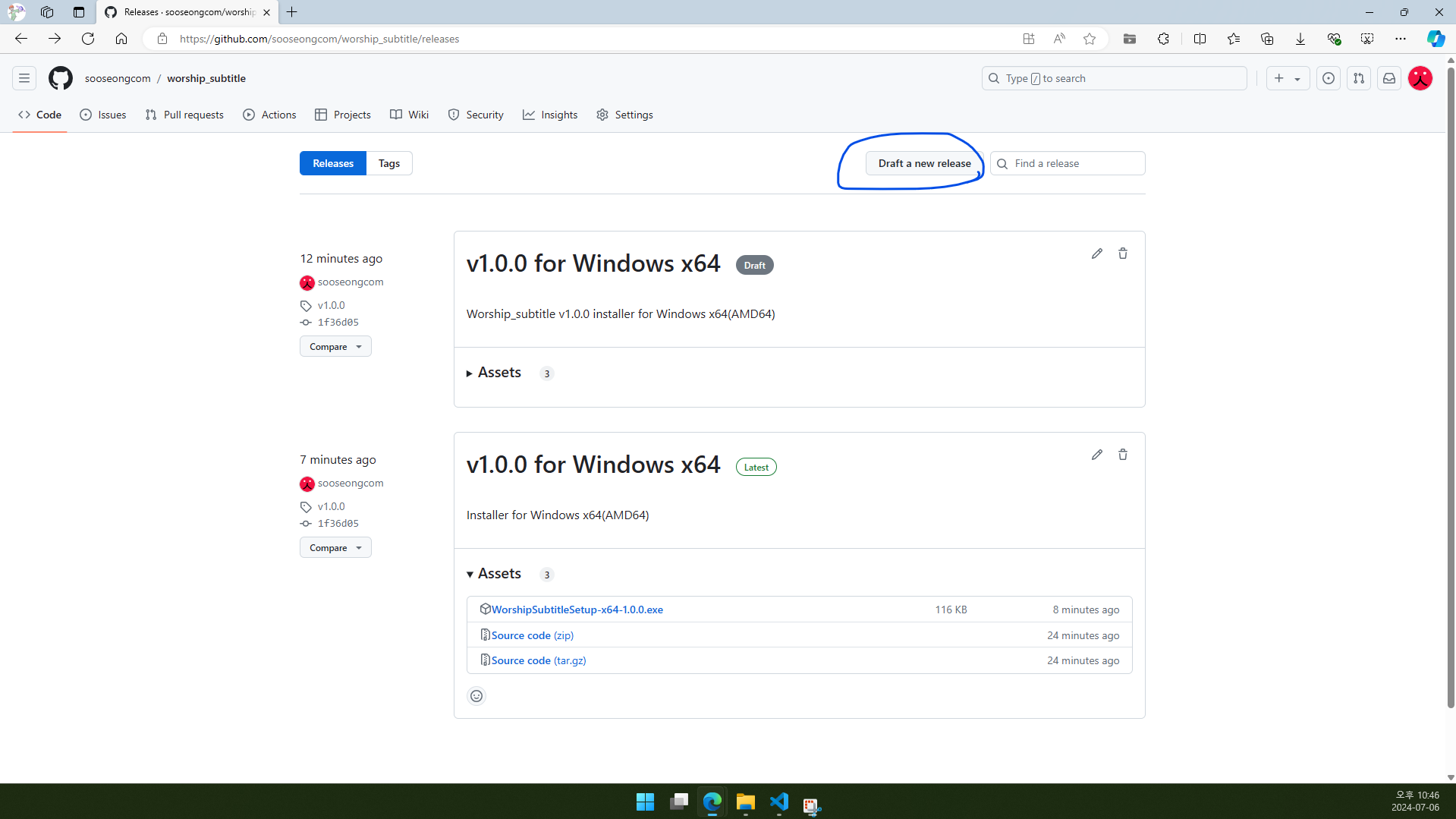Download WorshipSubtitleSetup-x64-1.0.0.exe
Image resolution: width=1456 pixels, height=819 pixels.
(x=577, y=610)
